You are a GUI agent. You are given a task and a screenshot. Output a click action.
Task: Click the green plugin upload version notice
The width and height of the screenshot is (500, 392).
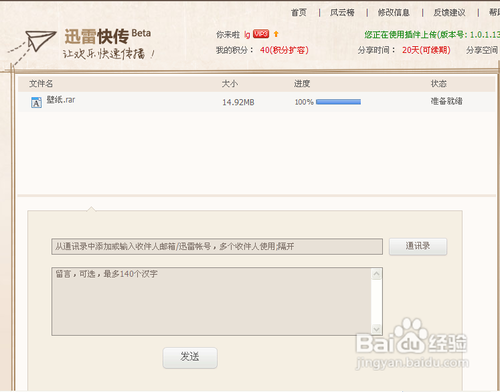432,34
